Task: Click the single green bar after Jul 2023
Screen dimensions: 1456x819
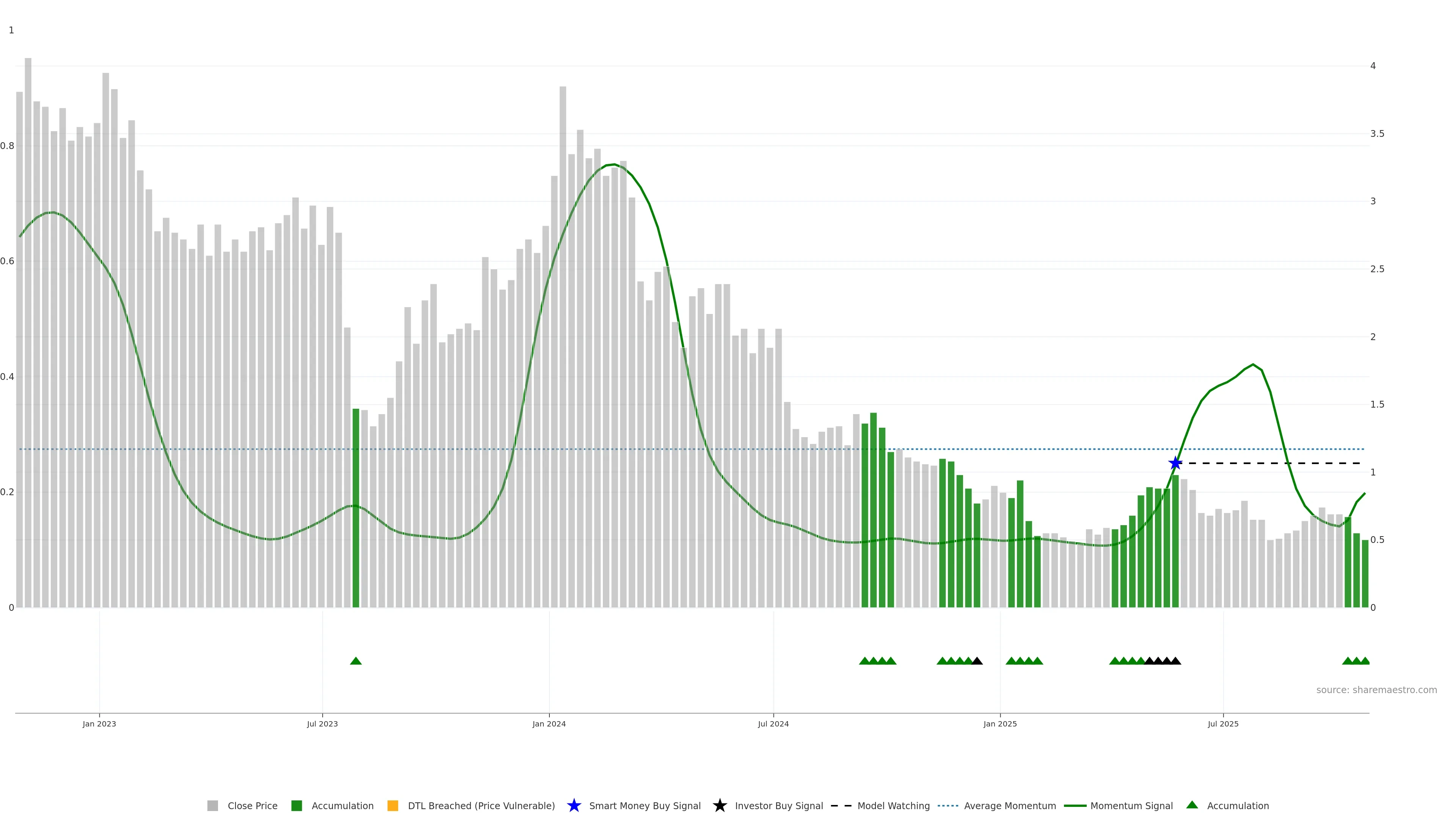Action: 356,509
